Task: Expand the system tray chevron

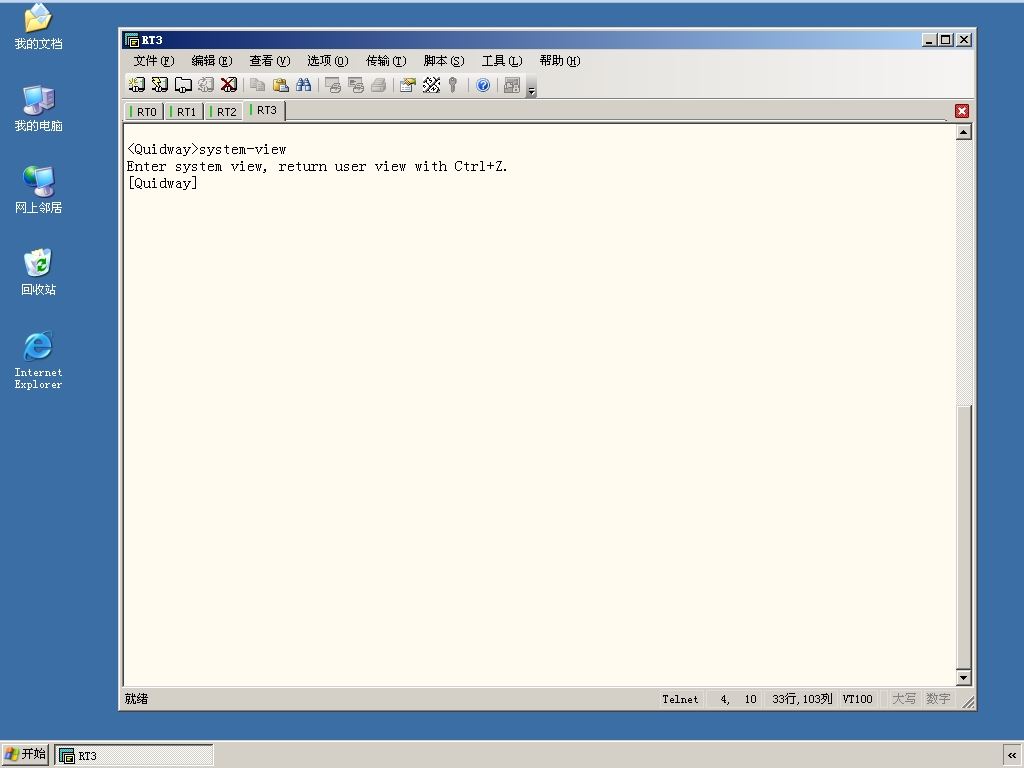Action: (1012, 755)
